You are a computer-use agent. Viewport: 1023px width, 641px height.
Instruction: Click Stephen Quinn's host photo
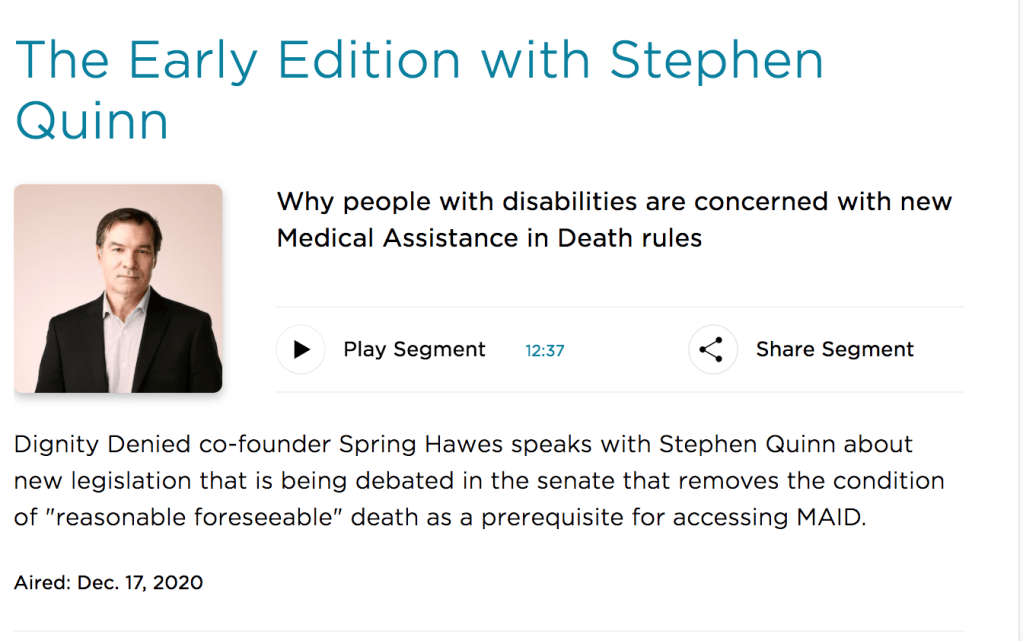(118, 289)
